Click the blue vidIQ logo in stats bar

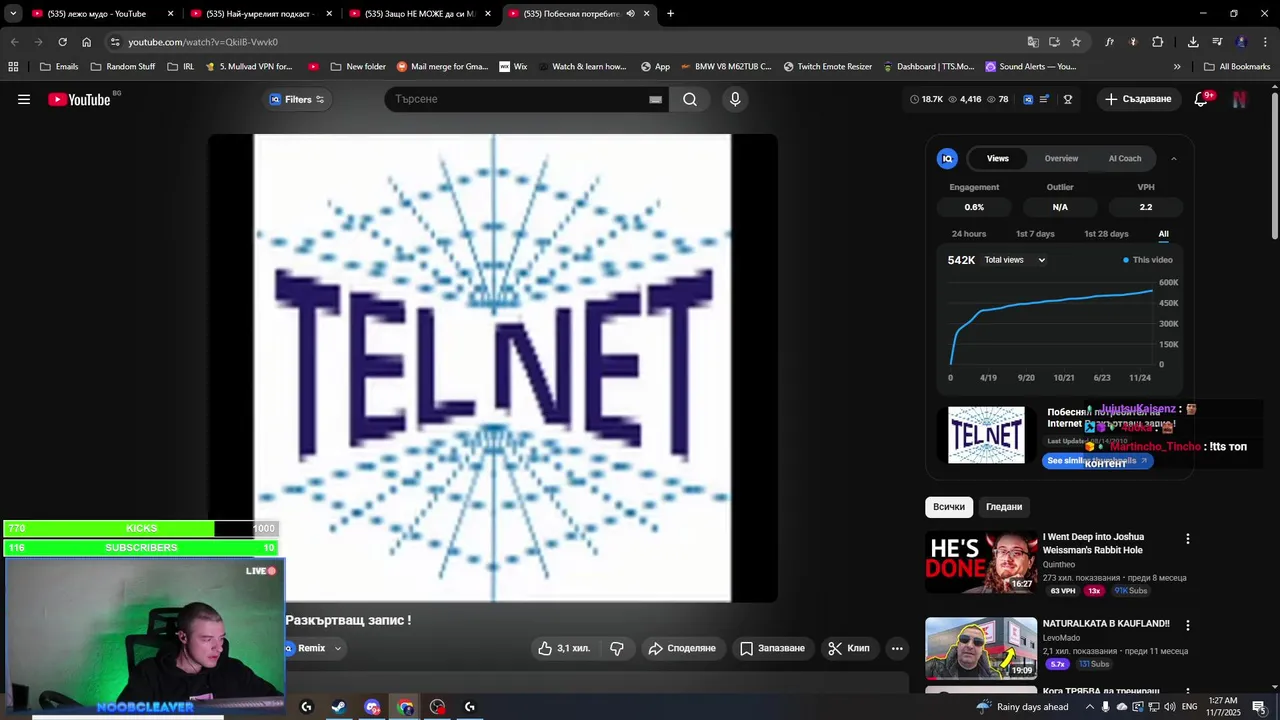coord(1028,99)
